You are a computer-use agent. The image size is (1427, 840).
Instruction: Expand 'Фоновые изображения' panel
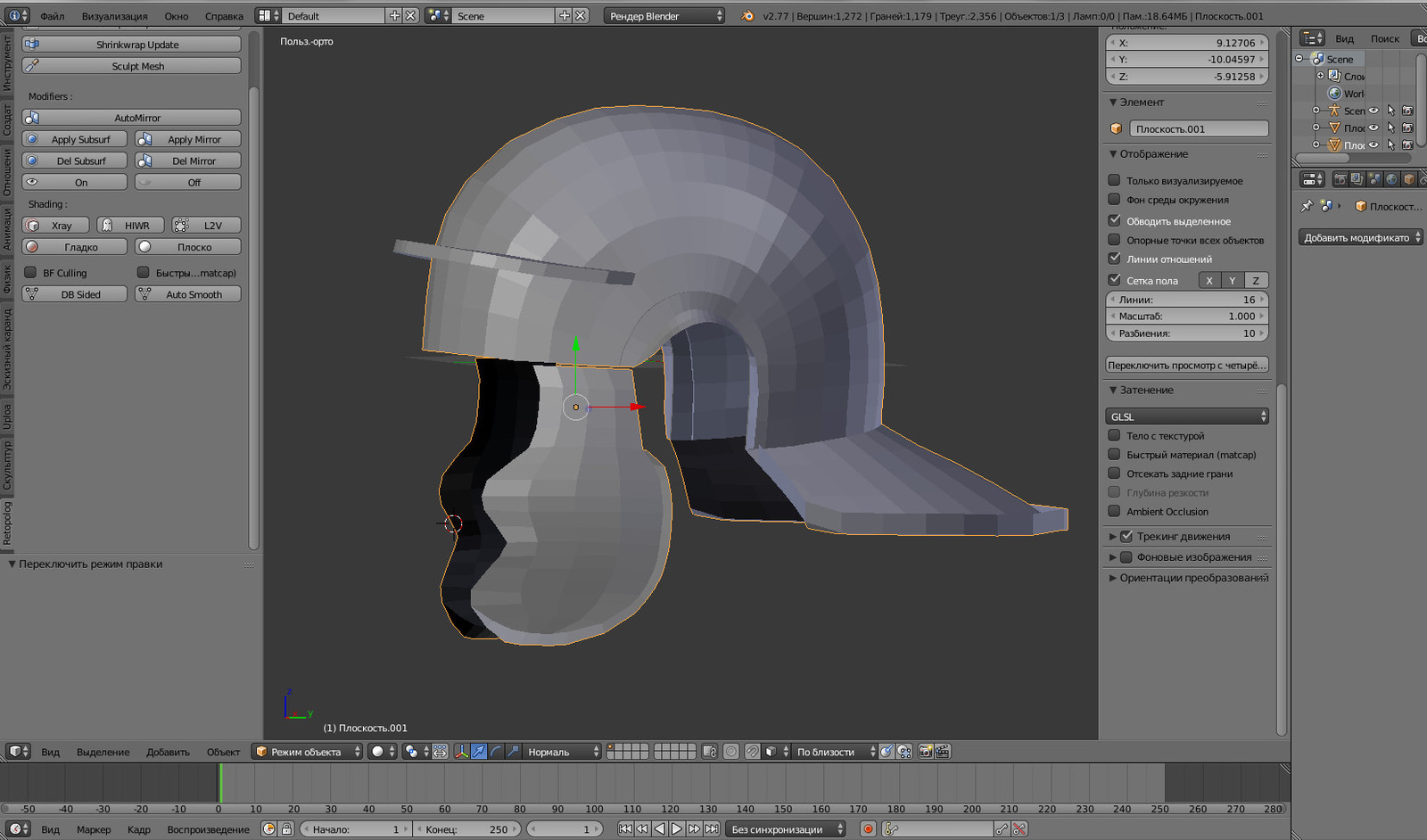click(1112, 557)
